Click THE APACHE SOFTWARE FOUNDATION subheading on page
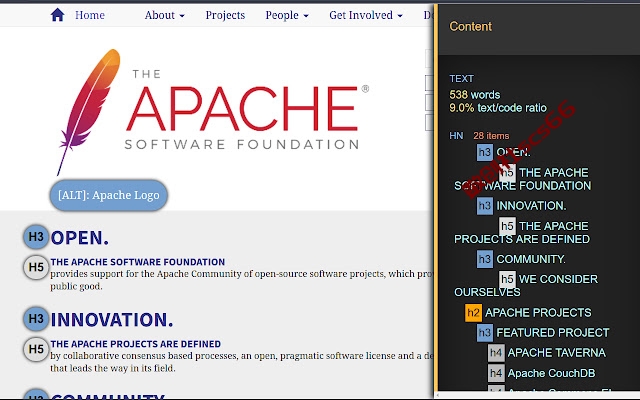The image size is (640, 400). click(138, 262)
